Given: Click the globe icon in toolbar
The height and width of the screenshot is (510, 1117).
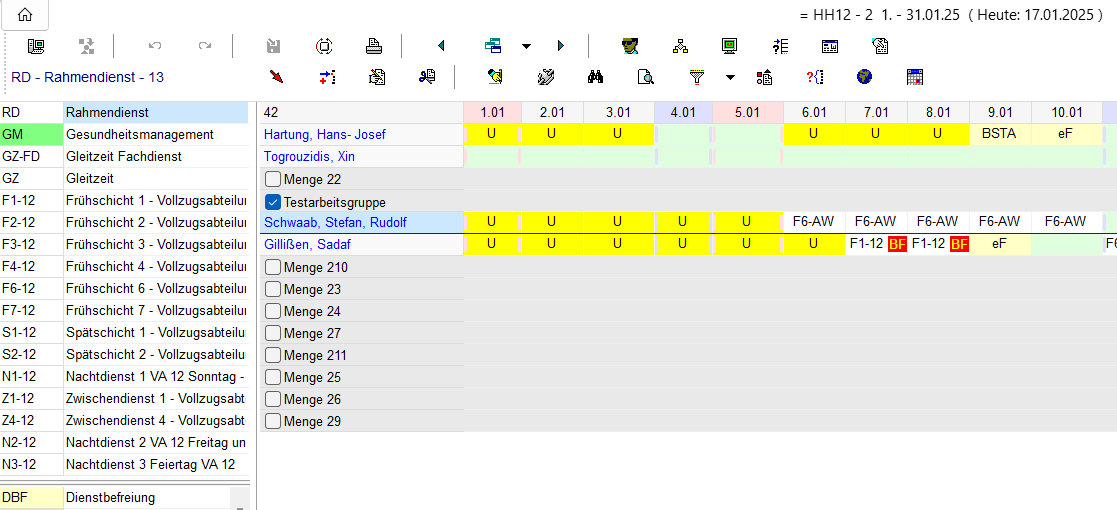Looking at the screenshot, I should coord(865,76).
